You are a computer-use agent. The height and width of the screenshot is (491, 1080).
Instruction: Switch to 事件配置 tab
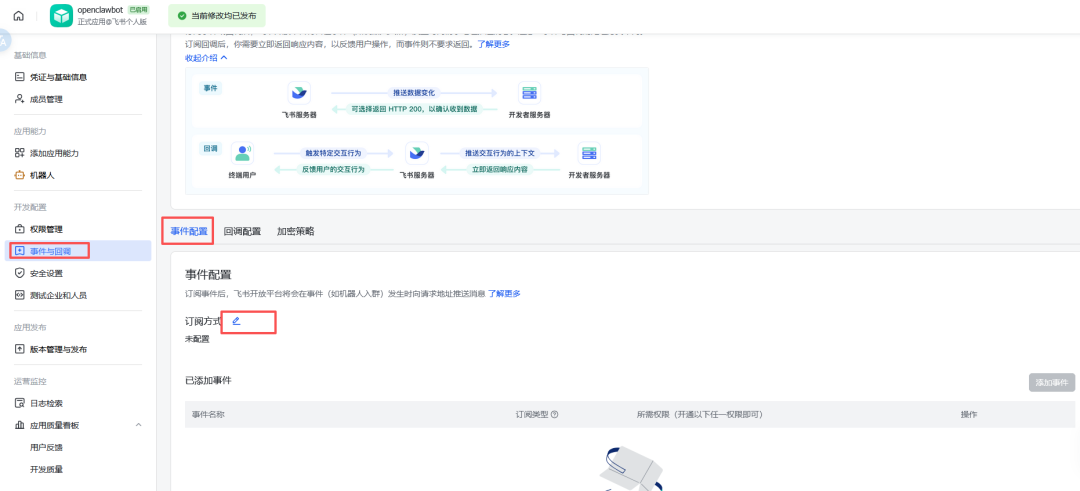[189, 231]
